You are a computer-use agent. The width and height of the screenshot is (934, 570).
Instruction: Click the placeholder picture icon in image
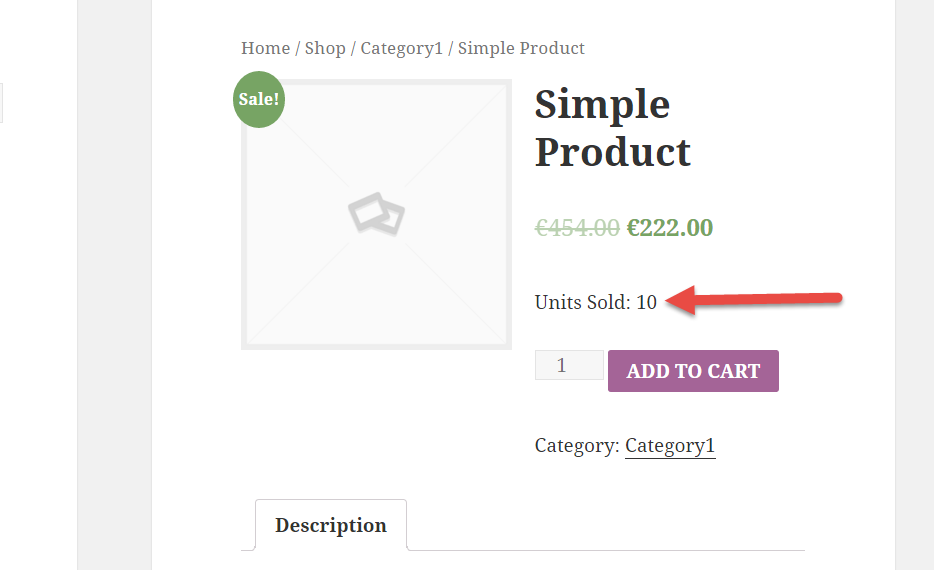(376, 214)
